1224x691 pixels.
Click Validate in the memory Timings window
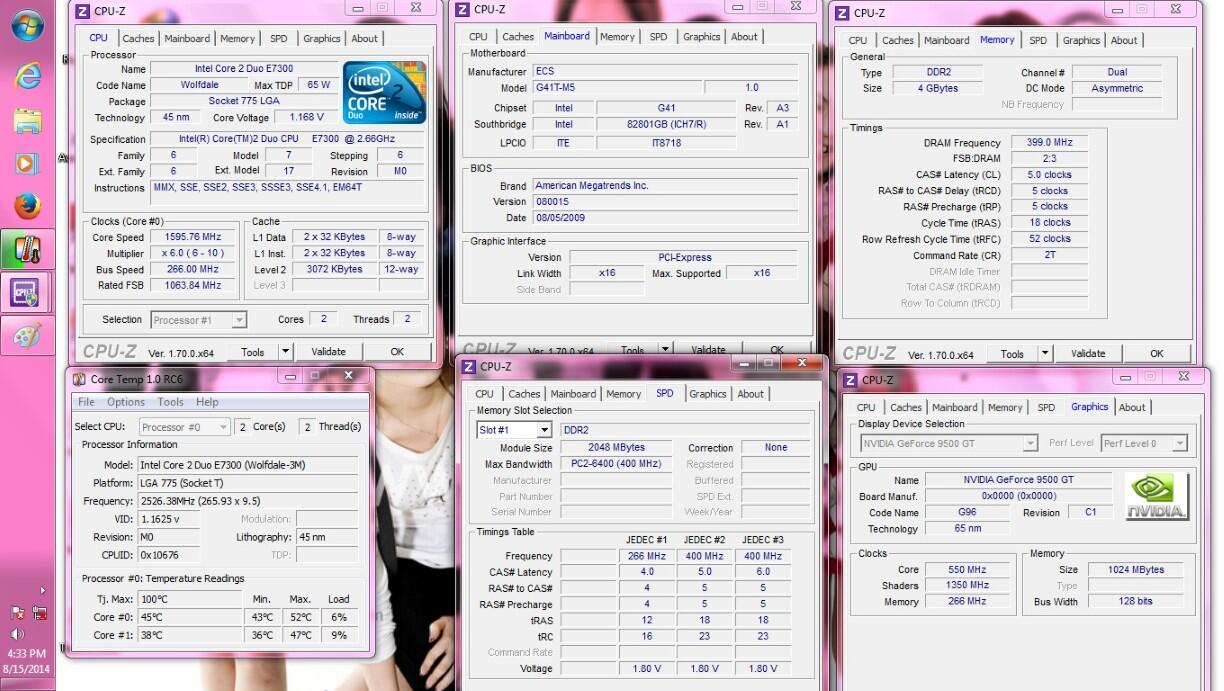tap(1088, 354)
